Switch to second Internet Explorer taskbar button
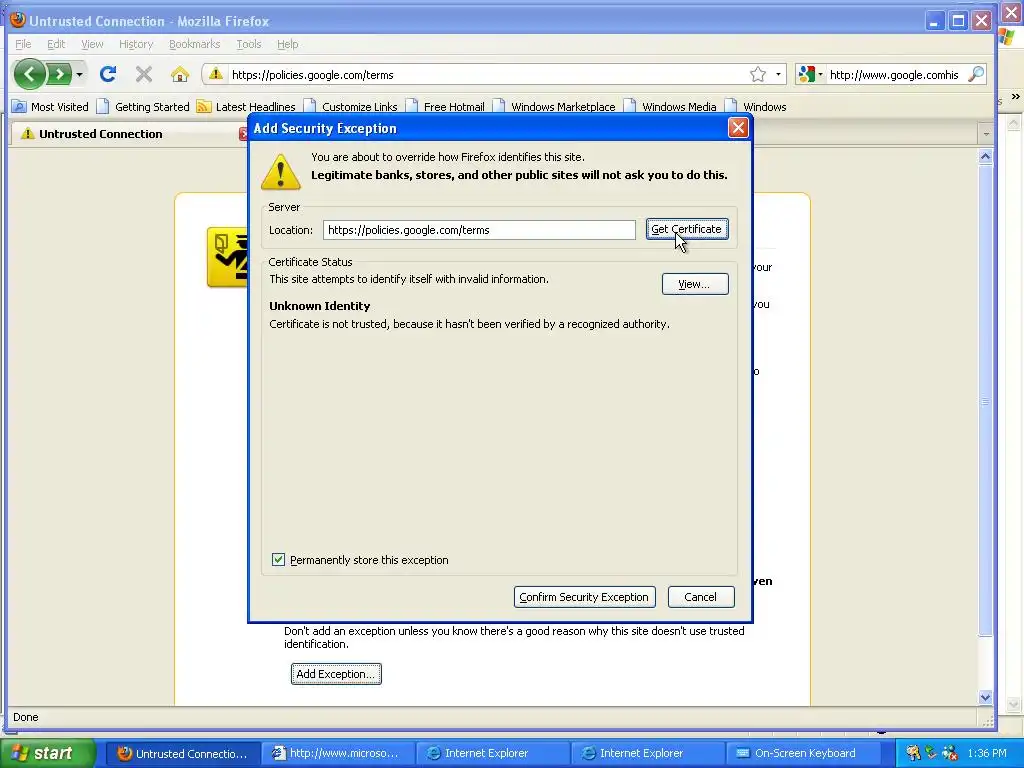 (647, 753)
